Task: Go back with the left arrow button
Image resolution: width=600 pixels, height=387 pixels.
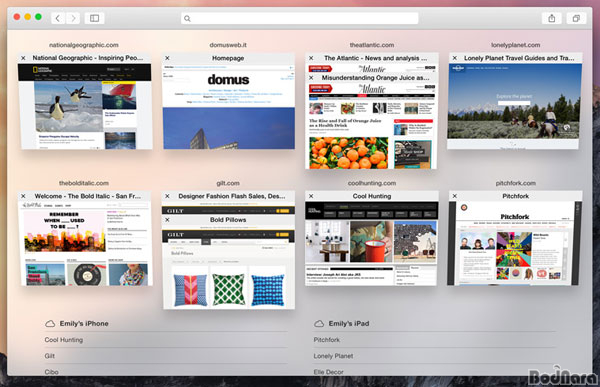Action: pos(58,18)
